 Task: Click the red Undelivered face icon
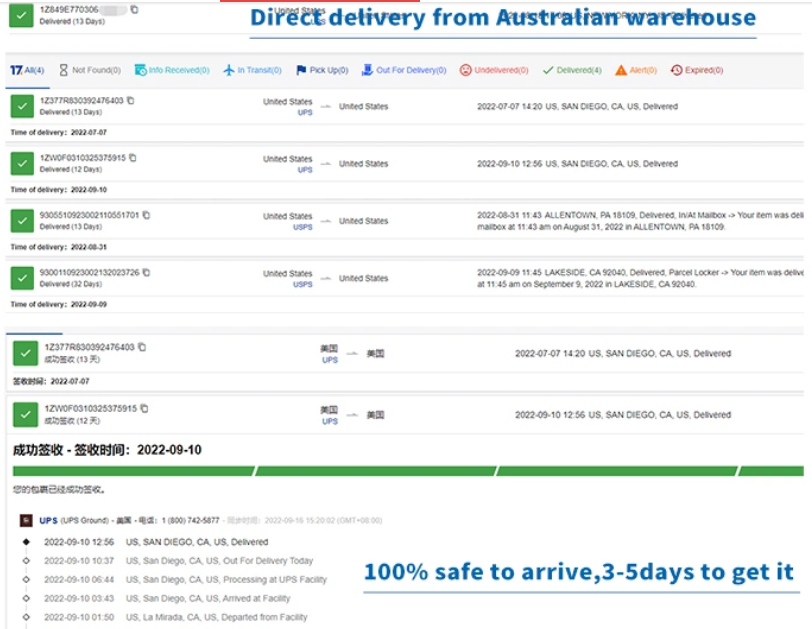[x=466, y=71]
